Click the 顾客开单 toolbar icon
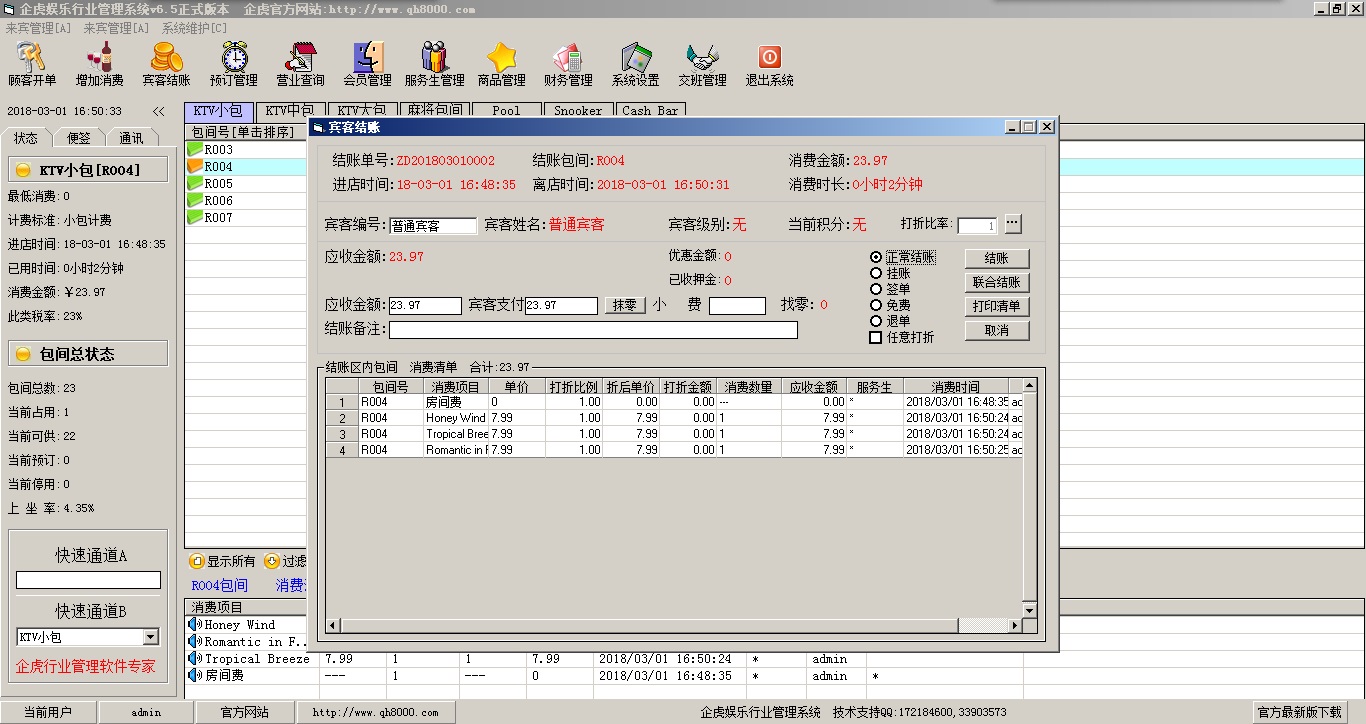Image resolution: width=1366 pixels, height=724 pixels. click(32, 64)
